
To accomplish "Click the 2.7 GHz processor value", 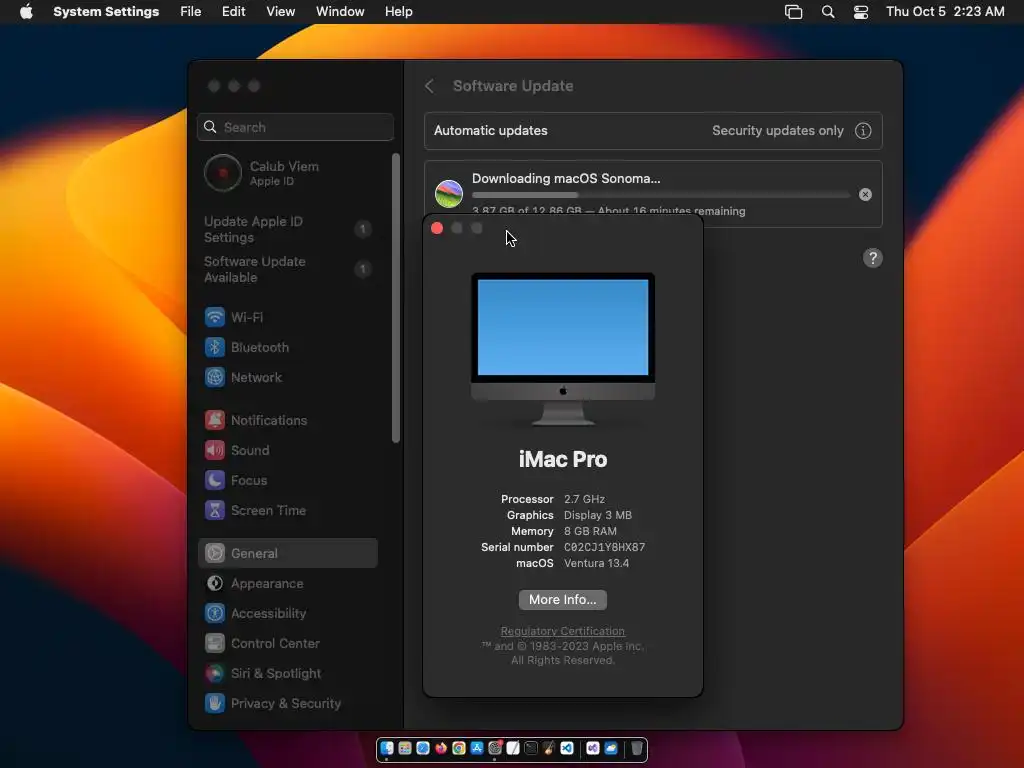I will pos(584,499).
